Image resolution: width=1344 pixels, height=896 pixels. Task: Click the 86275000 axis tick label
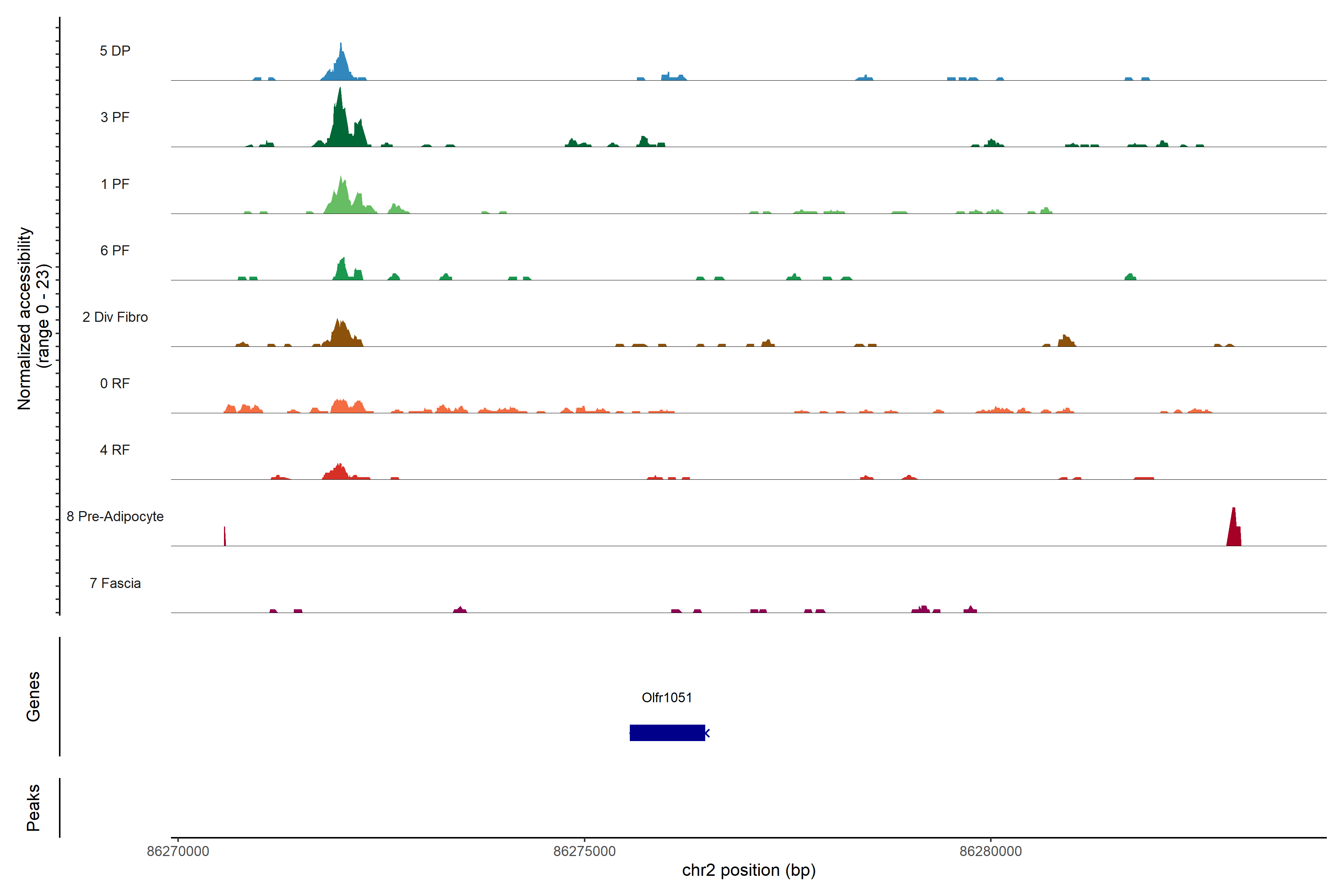585,851
